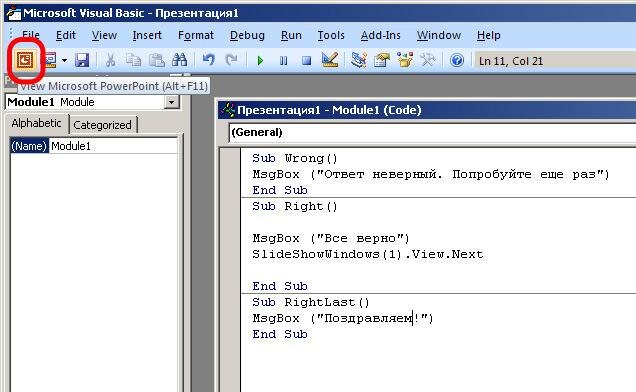Switch to the Alphabetic tab

(37, 123)
